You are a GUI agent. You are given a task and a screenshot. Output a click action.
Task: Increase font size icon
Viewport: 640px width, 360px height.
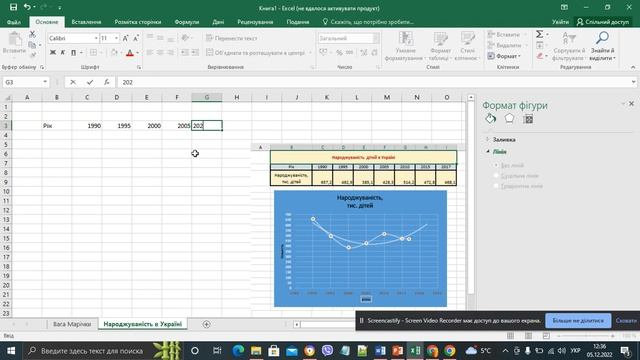click(x=126, y=38)
